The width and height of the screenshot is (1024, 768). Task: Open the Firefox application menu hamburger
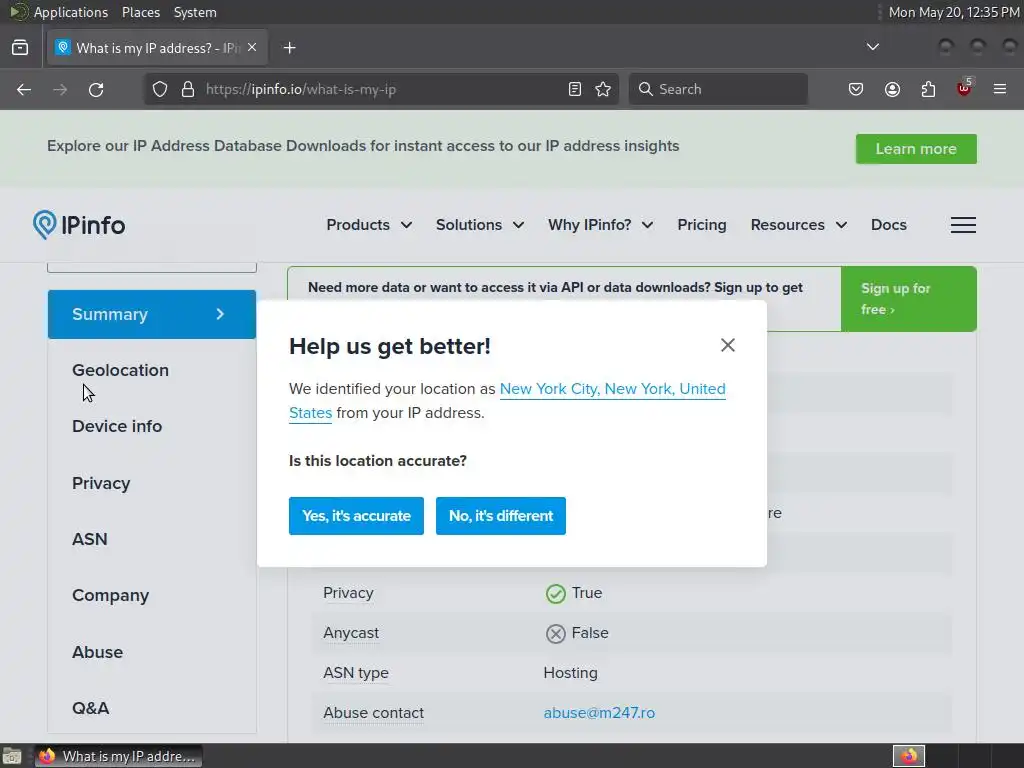pyautogui.click(x=1000, y=89)
